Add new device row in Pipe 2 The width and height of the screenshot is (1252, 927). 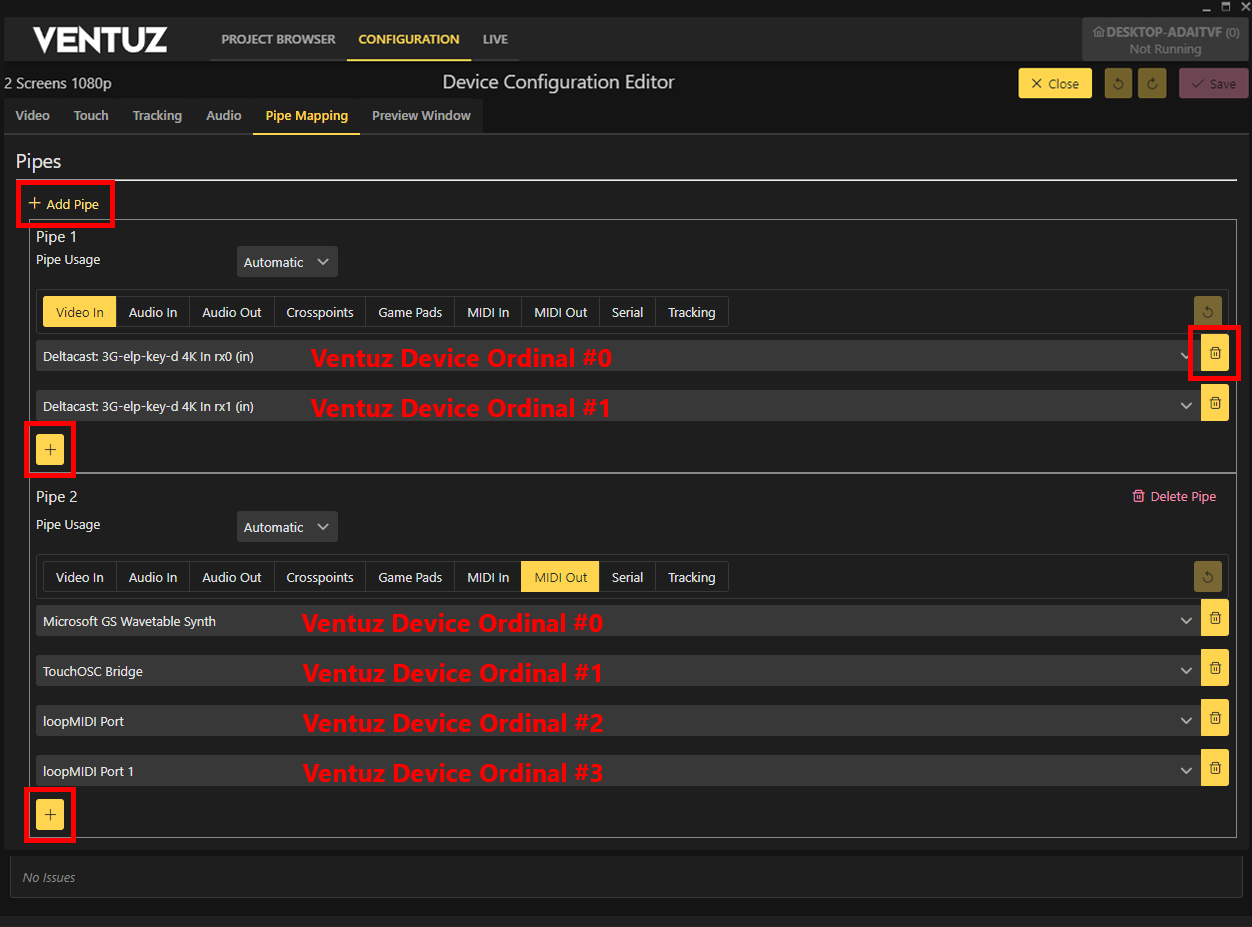pos(50,815)
